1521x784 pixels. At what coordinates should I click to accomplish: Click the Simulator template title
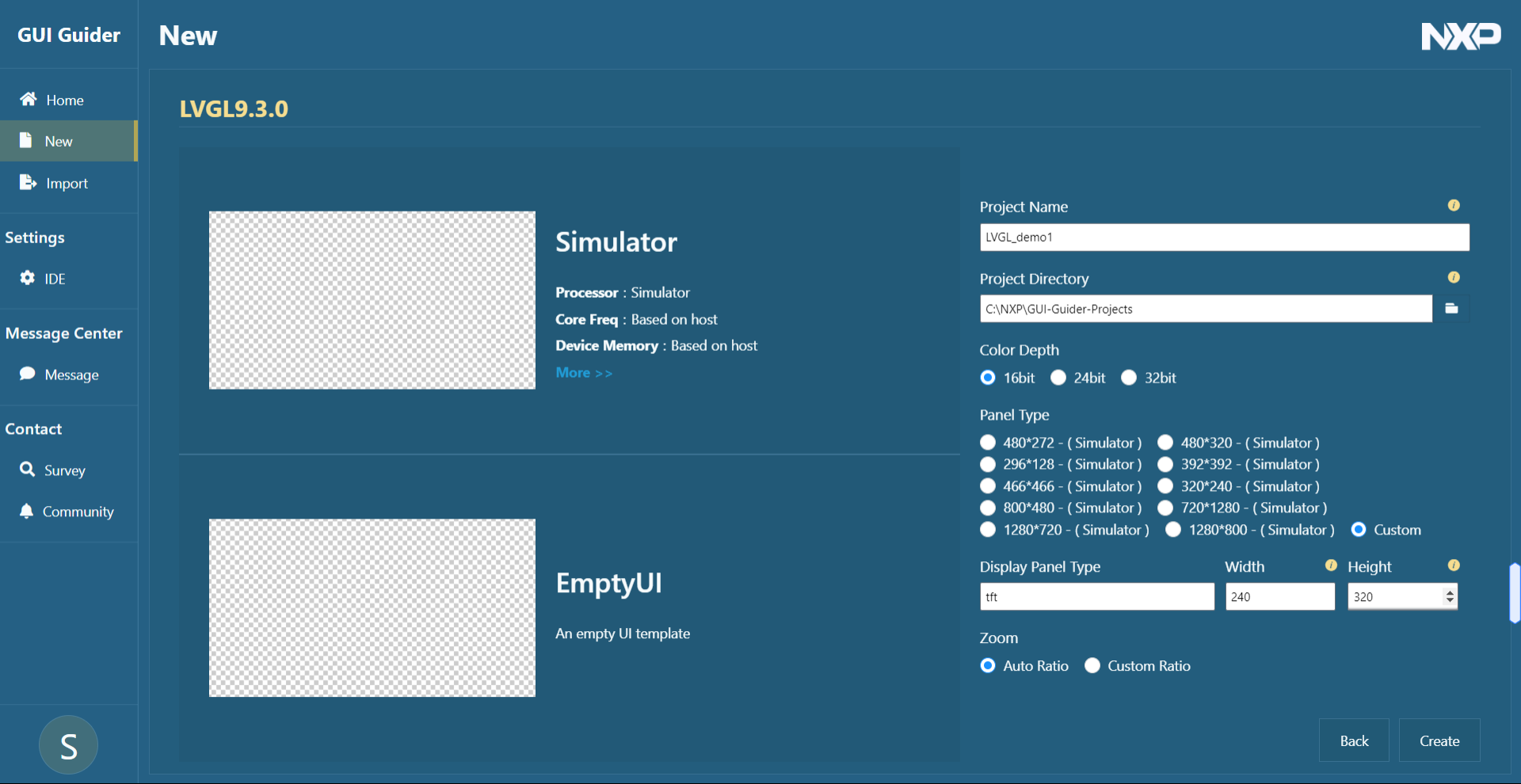click(616, 242)
